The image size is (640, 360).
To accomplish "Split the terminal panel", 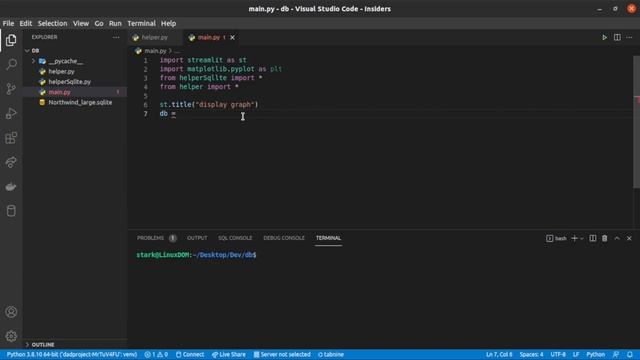I will (x=593, y=238).
